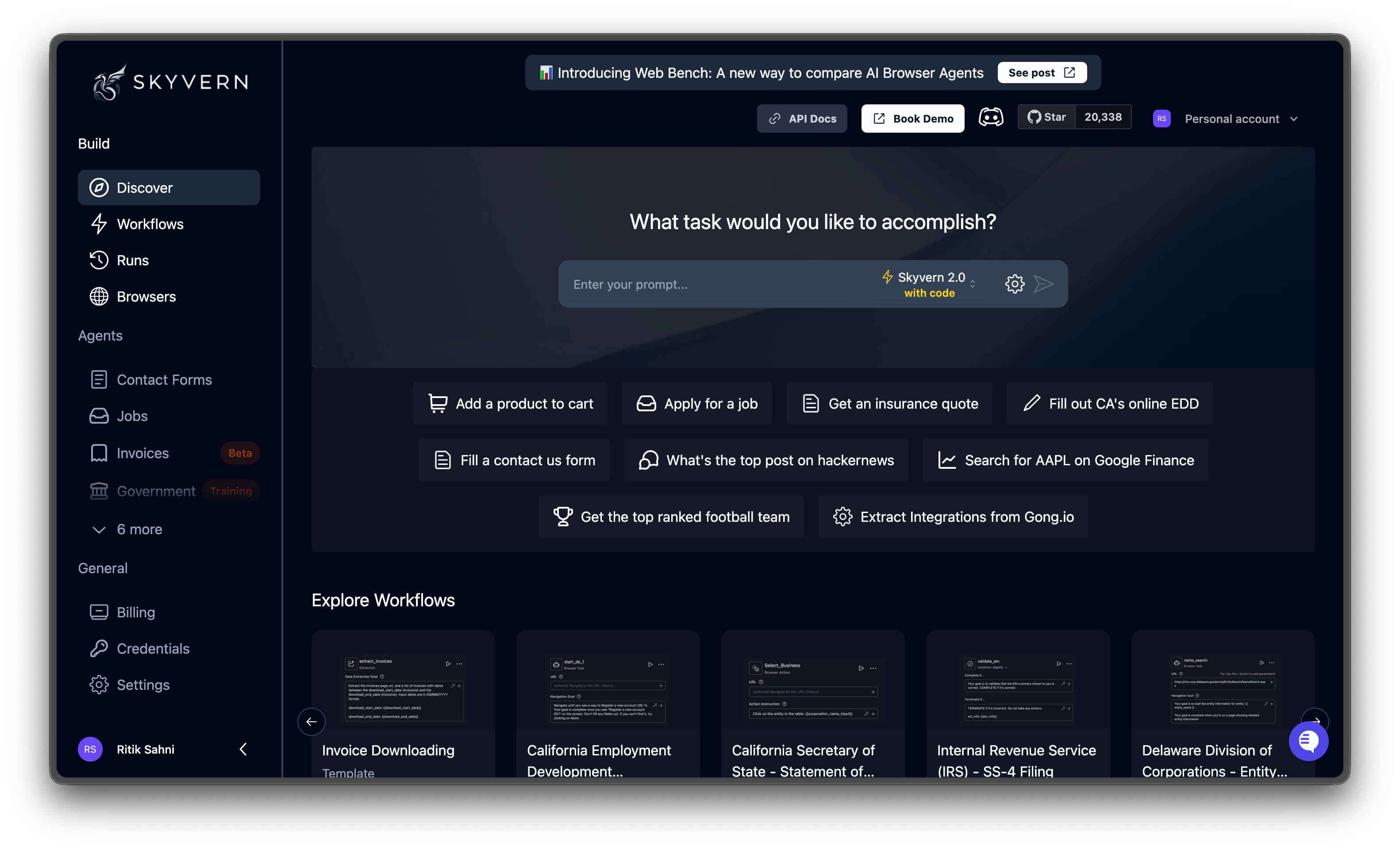Image resolution: width=1400 pixels, height=850 pixels.
Task: Open Internal Revenue Service SS-4 workflow card
Action: click(1018, 704)
